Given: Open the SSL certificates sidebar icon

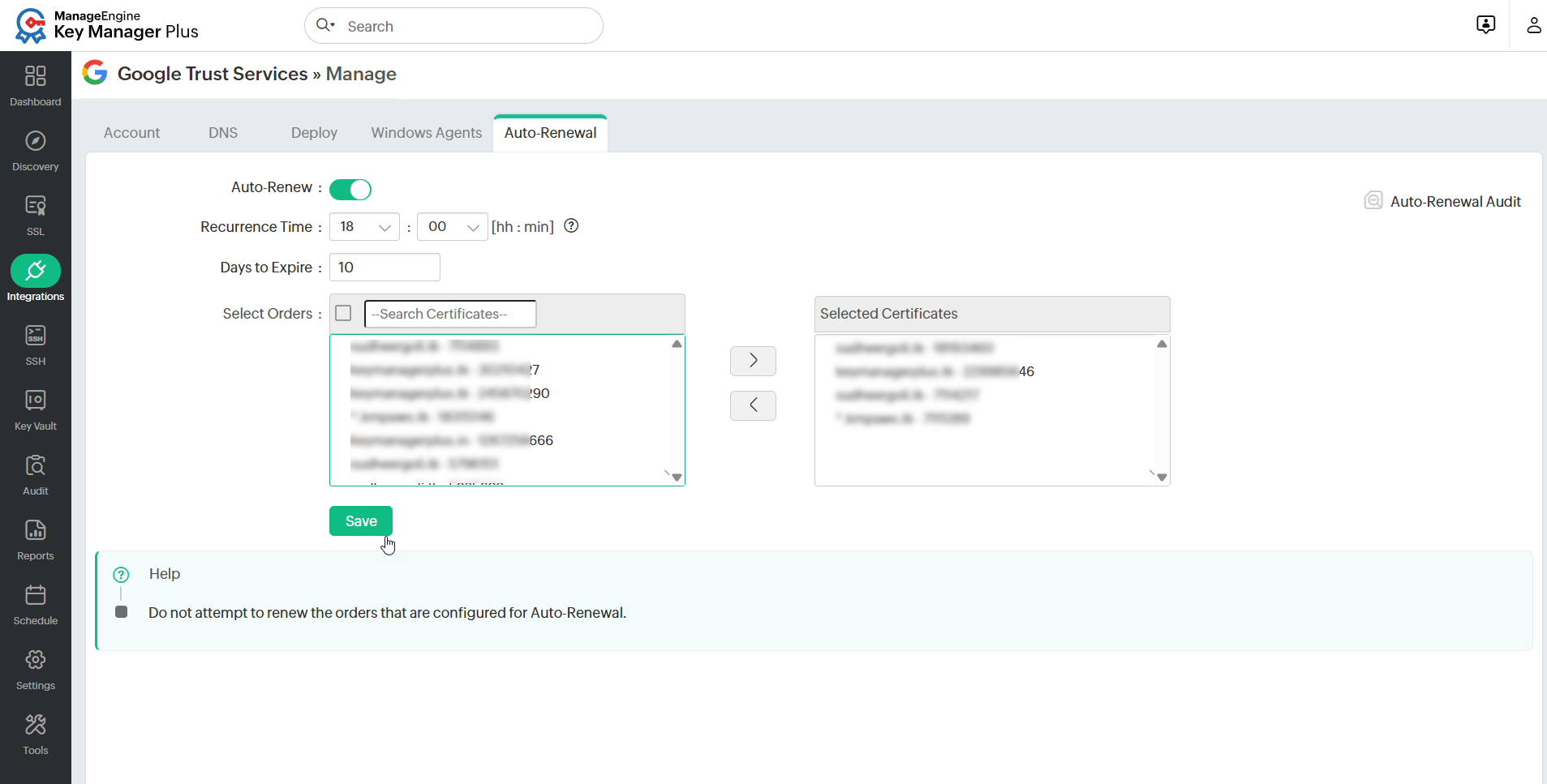Looking at the screenshot, I should point(36,206).
